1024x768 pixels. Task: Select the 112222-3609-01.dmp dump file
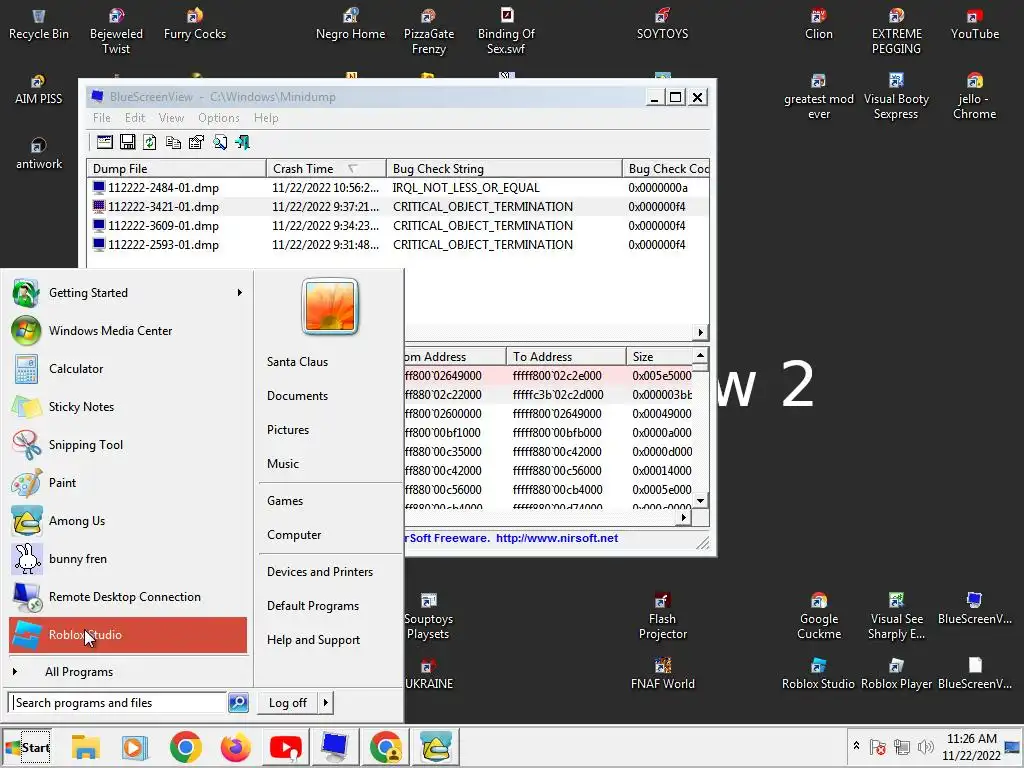pyautogui.click(x=163, y=226)
